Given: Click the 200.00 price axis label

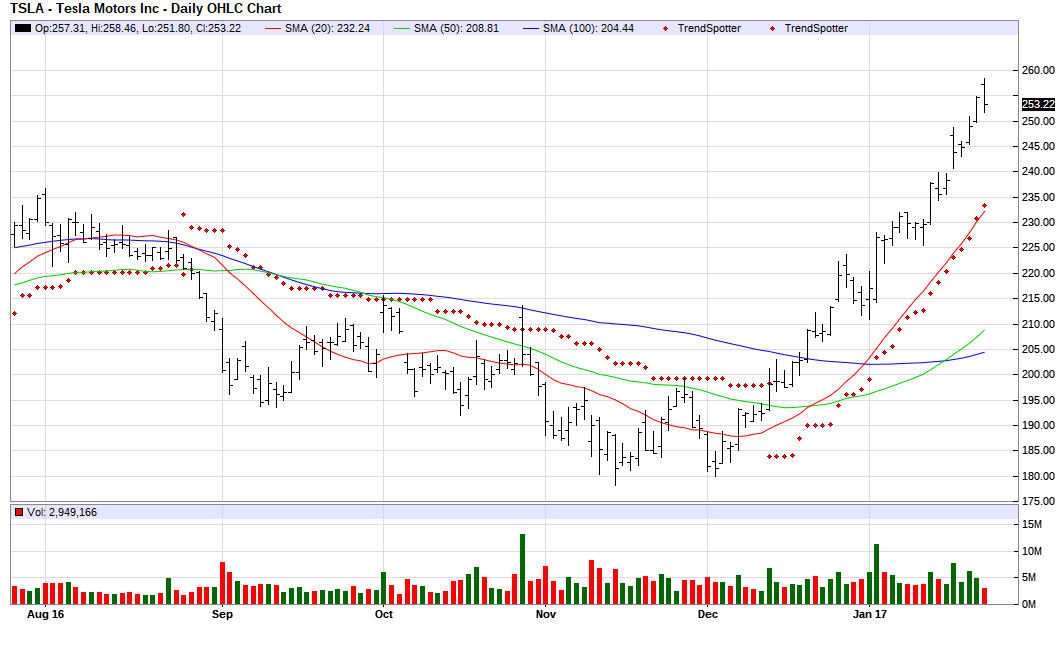Looking at the screenshot, I should (x=1038, y=375).
